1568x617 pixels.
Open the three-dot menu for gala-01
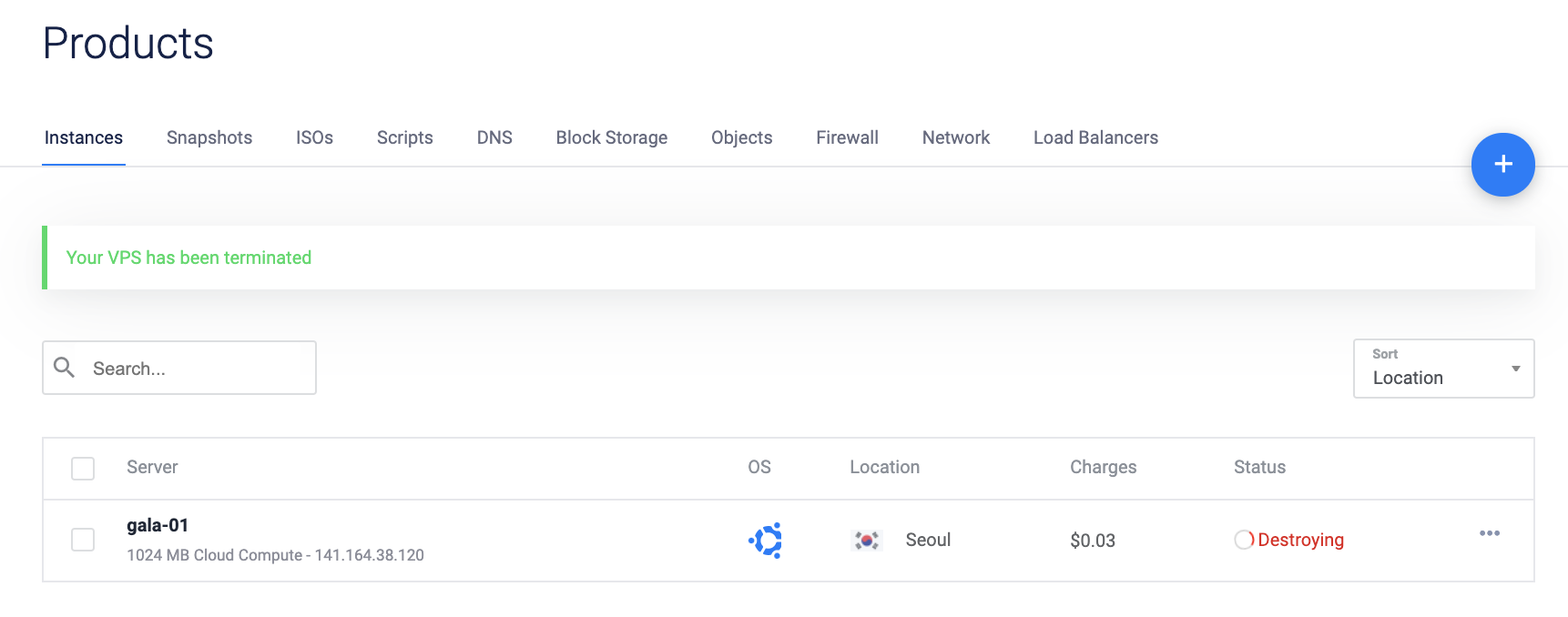1489,533
